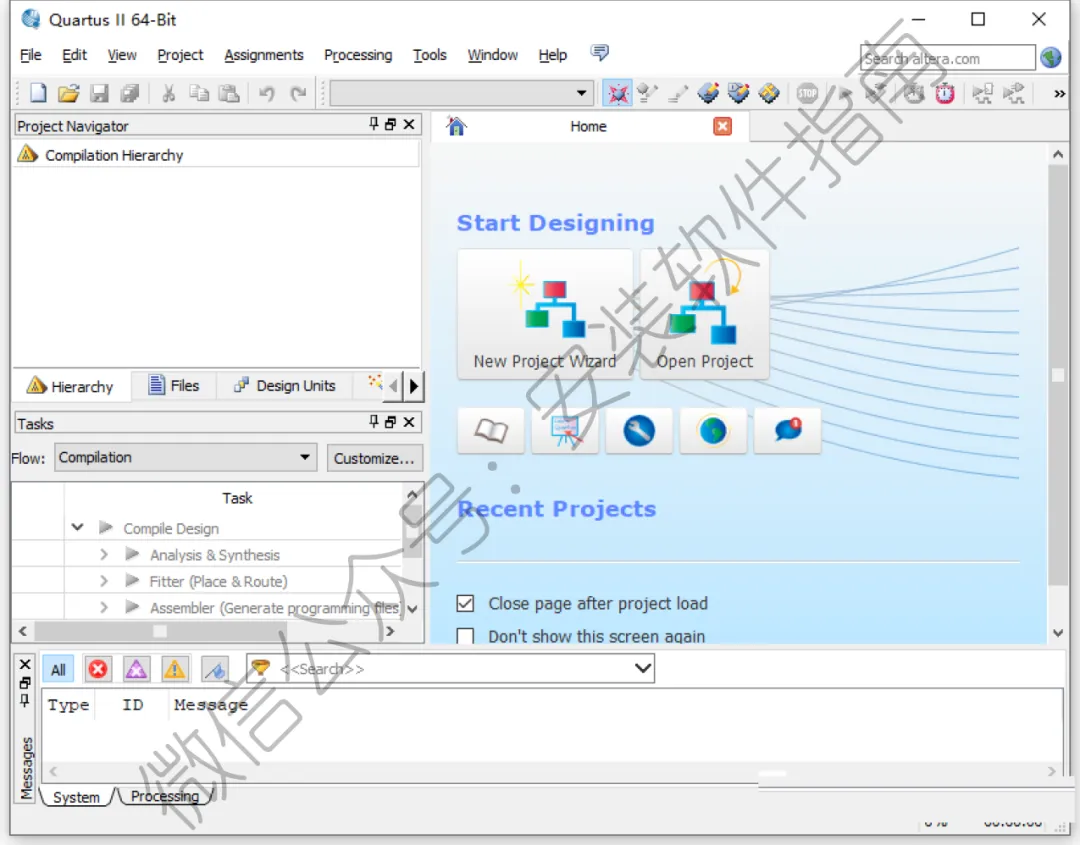The height and width of the screenshot is (845, 1080).
Task: Click the Redo toolbar icon
Action: [298, 93]
